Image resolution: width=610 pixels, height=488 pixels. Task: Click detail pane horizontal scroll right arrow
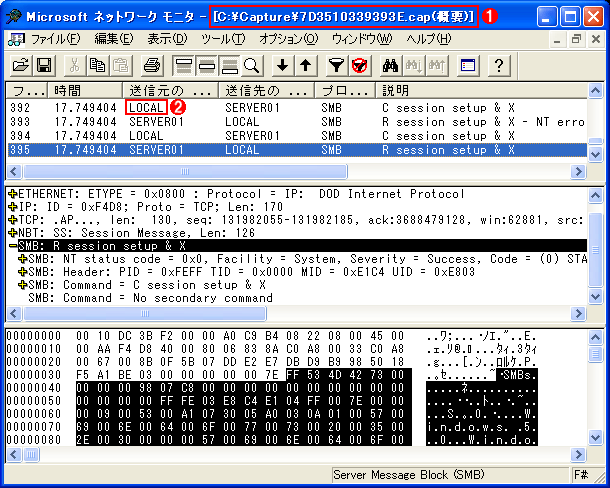578,313
